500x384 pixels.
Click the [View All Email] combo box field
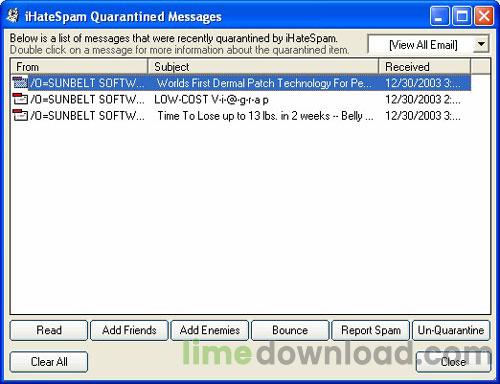click(428, 44)
